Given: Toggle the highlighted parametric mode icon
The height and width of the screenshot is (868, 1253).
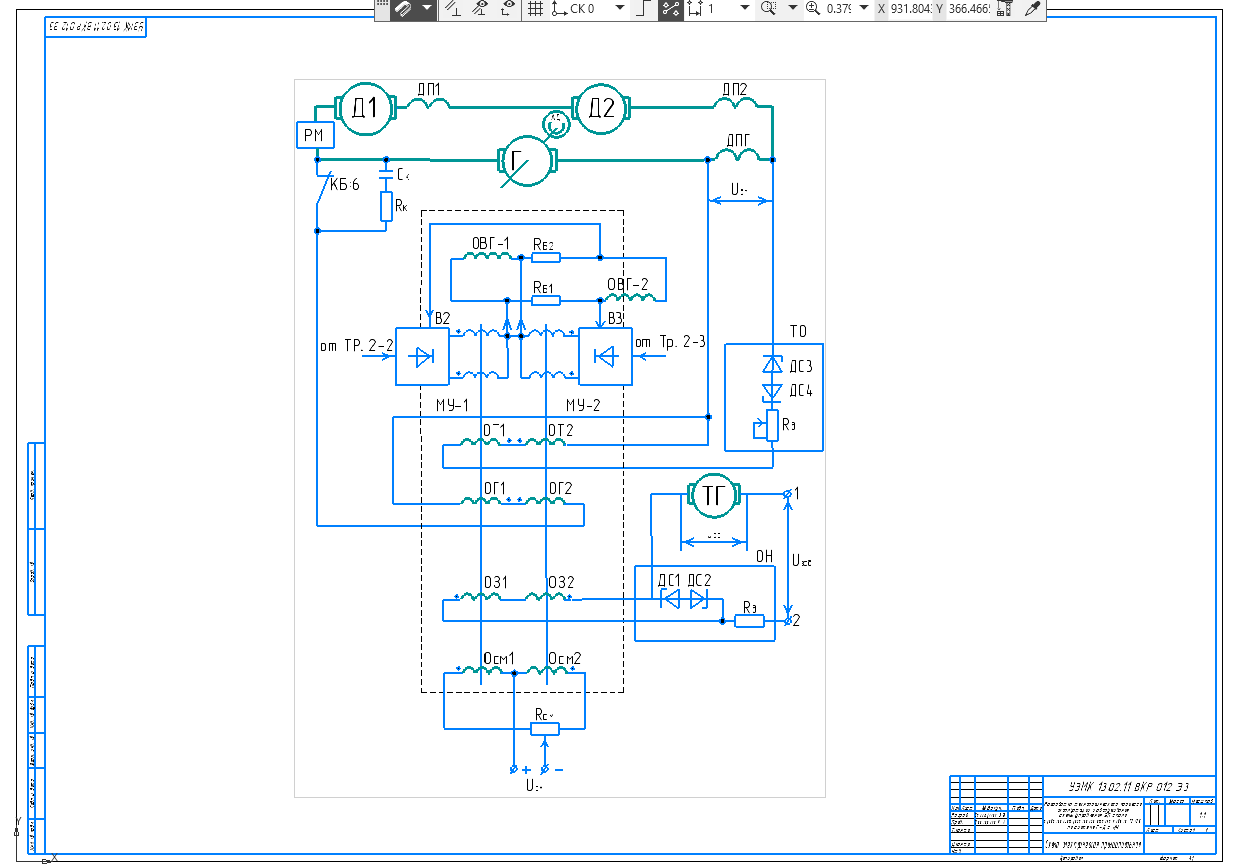Looking at the screenshot, I should coord(670,9).
